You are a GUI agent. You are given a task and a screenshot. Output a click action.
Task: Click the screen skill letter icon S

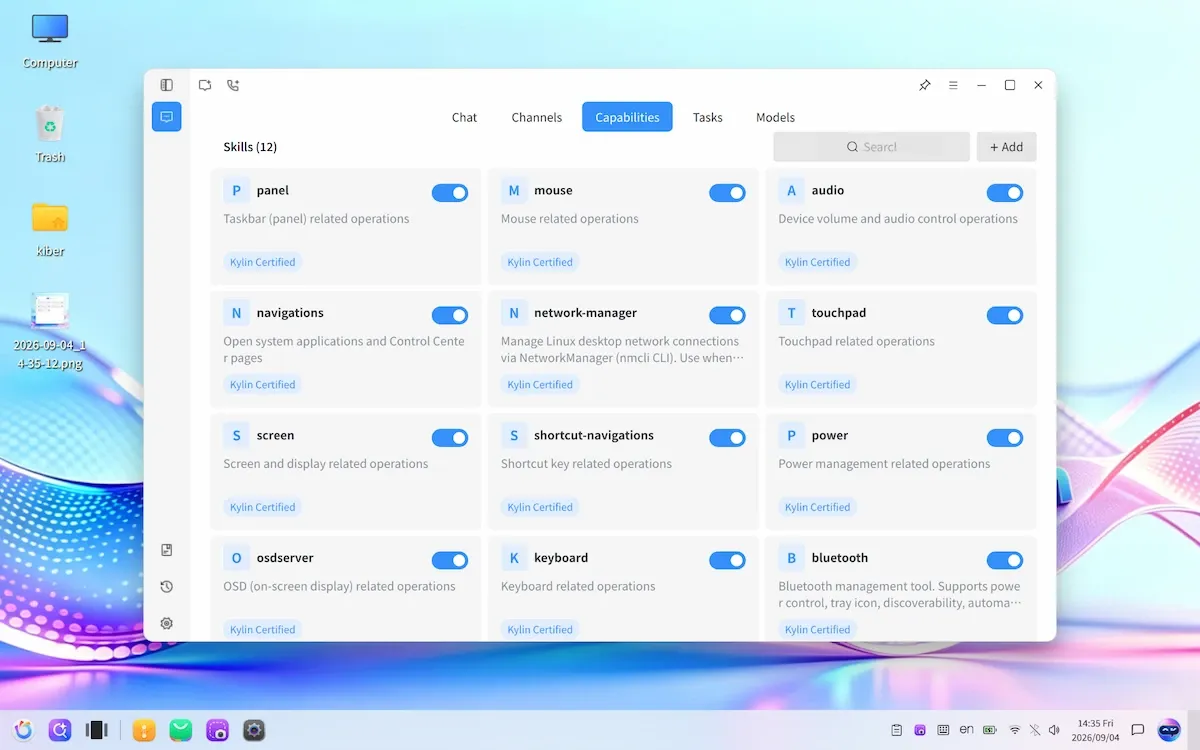pos(236,436)
